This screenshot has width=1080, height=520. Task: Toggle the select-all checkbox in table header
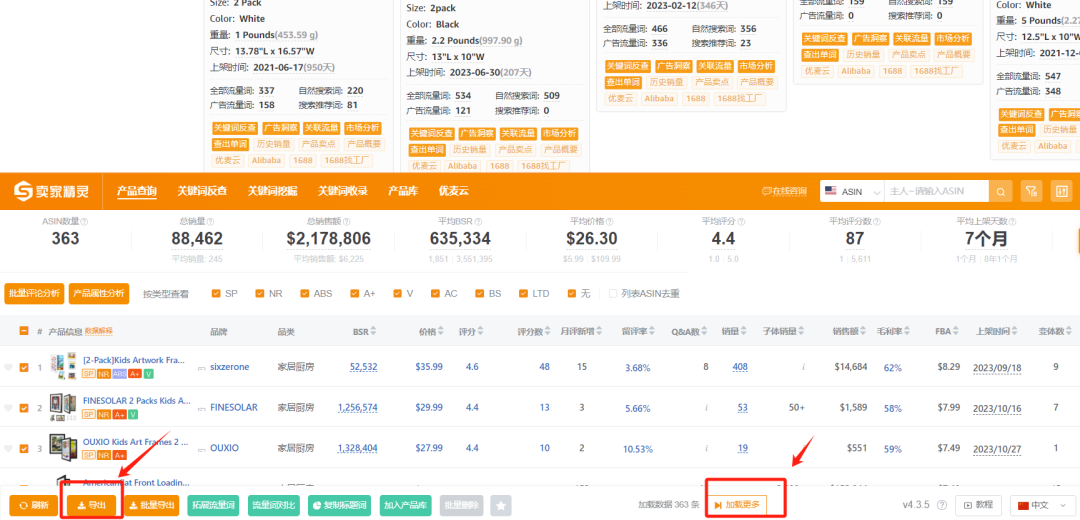[24, 331]
